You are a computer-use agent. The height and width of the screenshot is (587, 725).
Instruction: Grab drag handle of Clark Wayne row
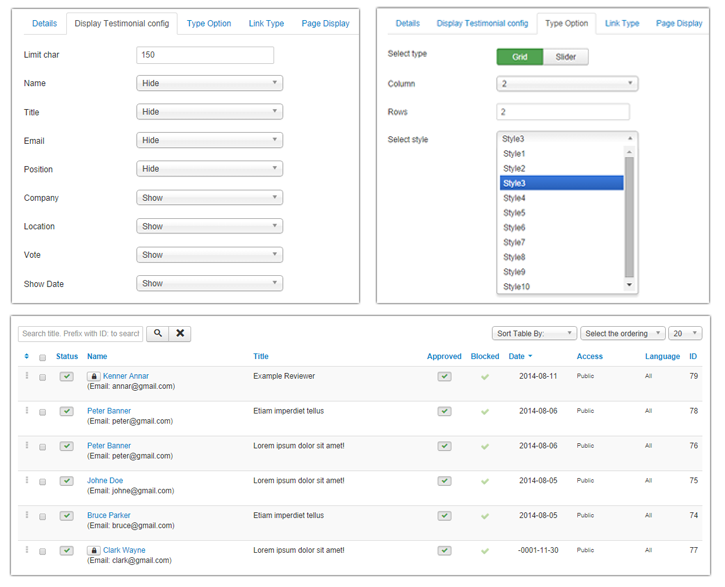point(27,550)
